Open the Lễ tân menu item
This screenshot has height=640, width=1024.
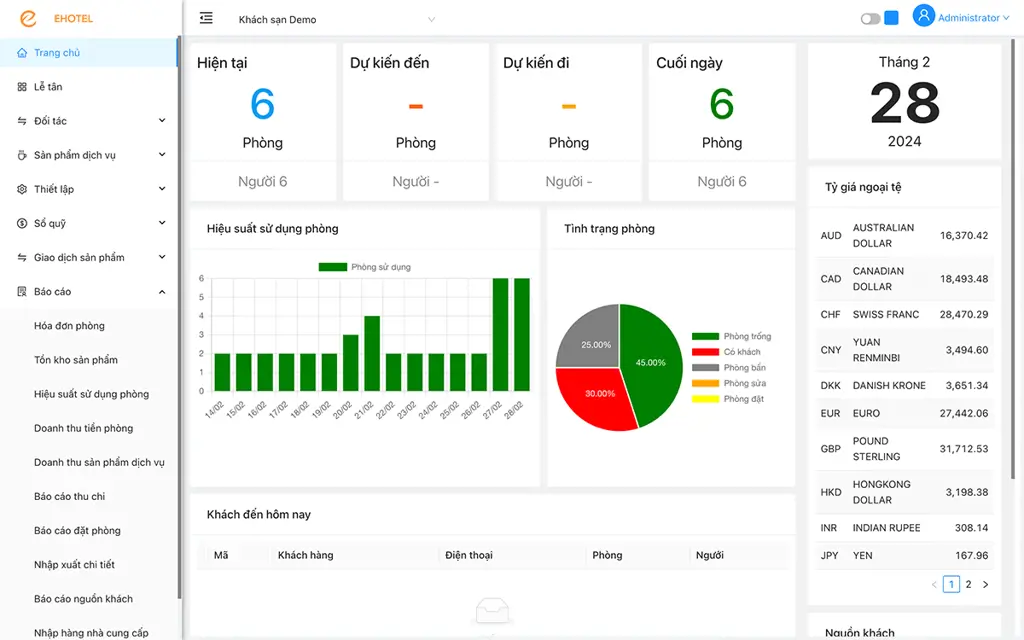(x=88, y=87)
